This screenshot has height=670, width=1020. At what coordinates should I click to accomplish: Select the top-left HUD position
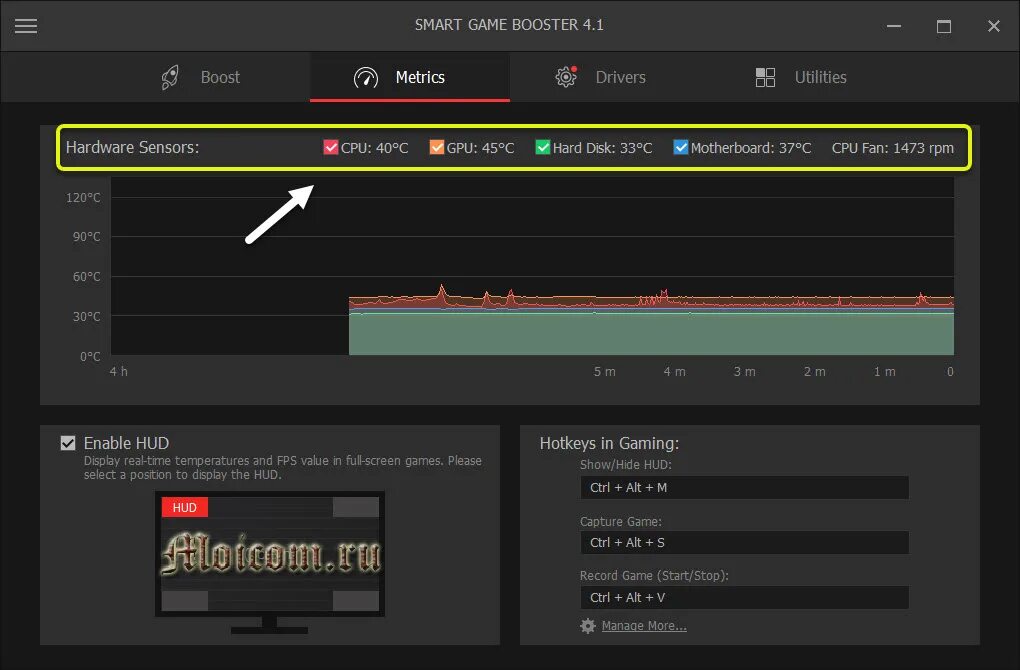coord(185,507)
